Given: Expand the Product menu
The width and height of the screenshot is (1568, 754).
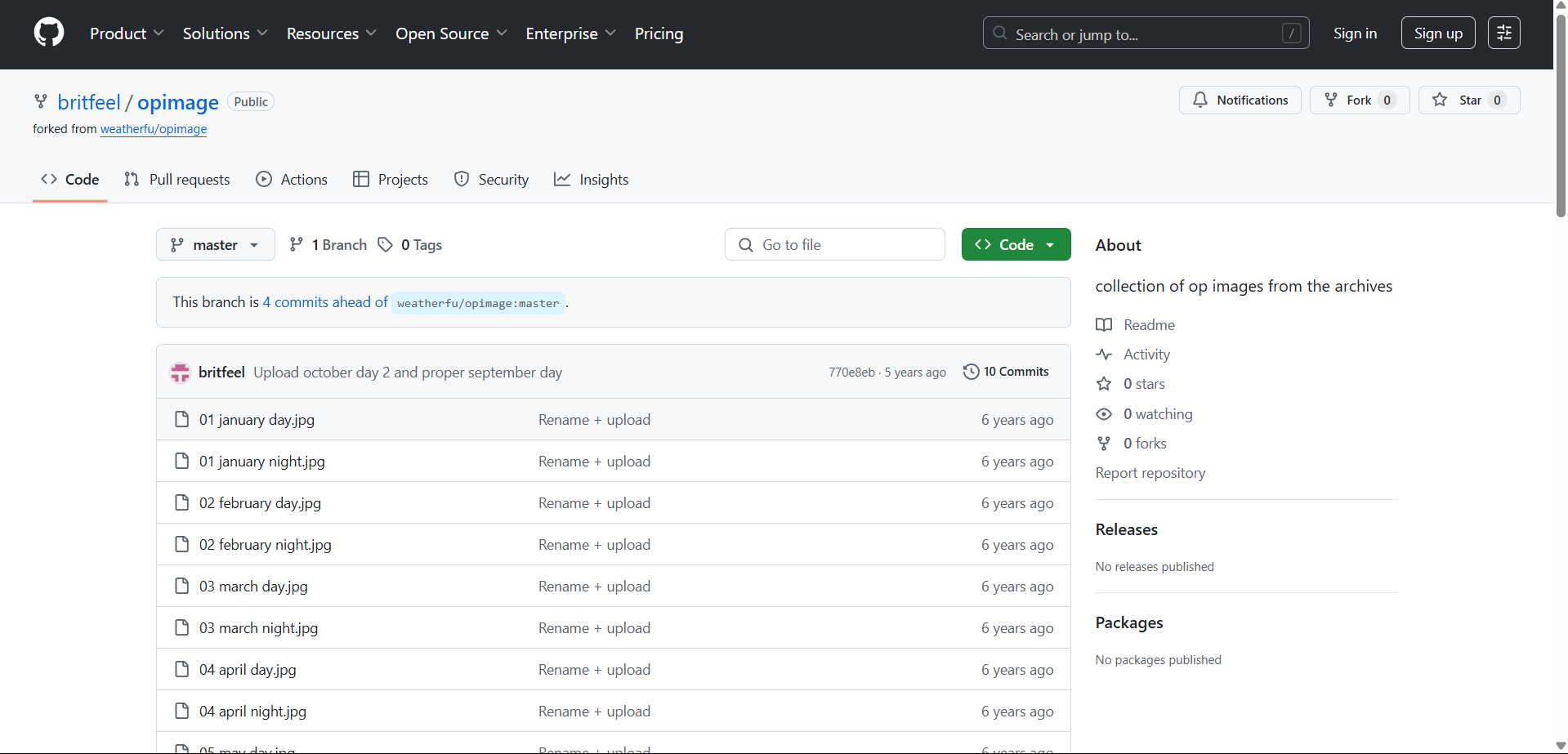Looking at the screenshot, I should (127, 33).
